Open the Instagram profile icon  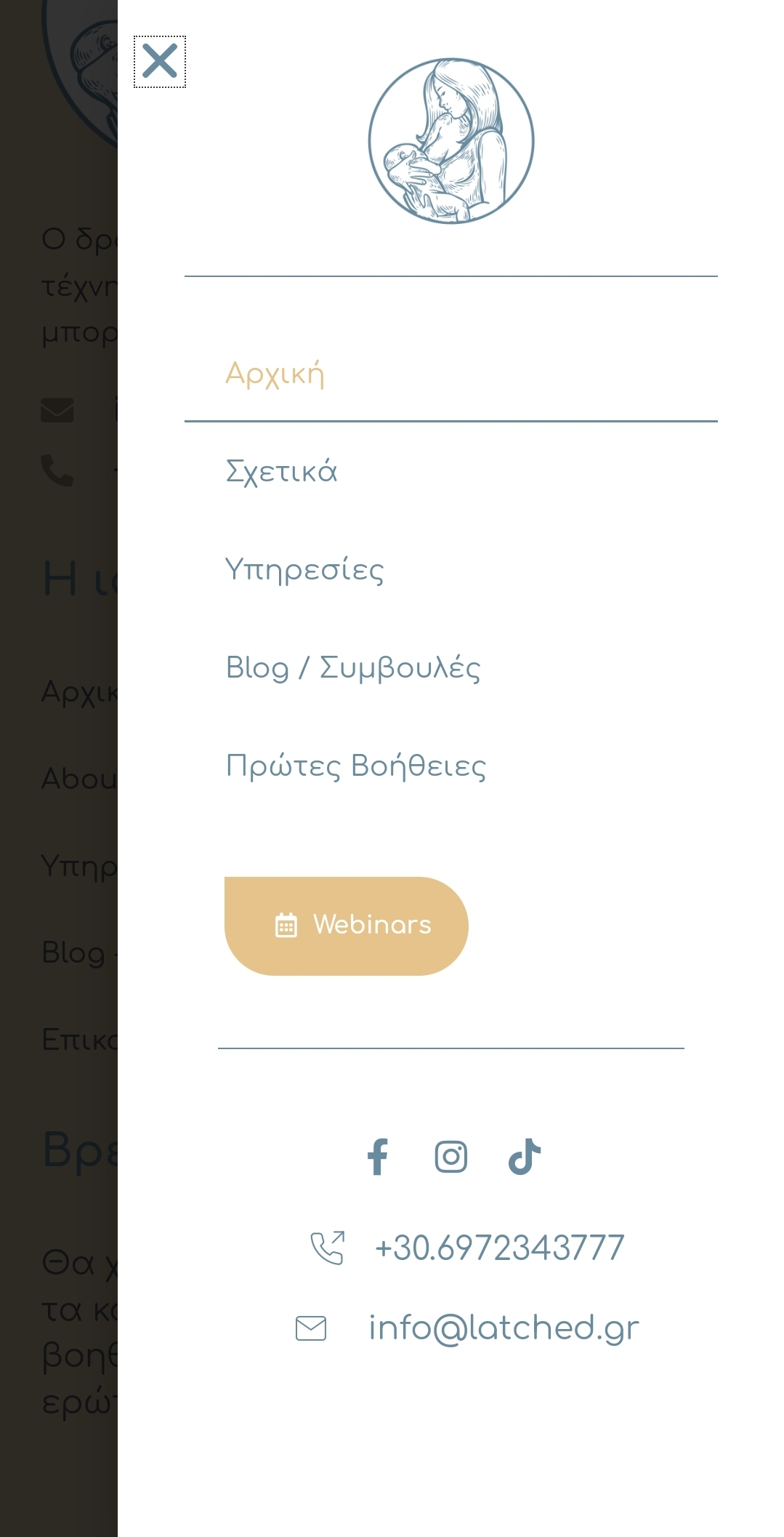[x=451, y=1156]
